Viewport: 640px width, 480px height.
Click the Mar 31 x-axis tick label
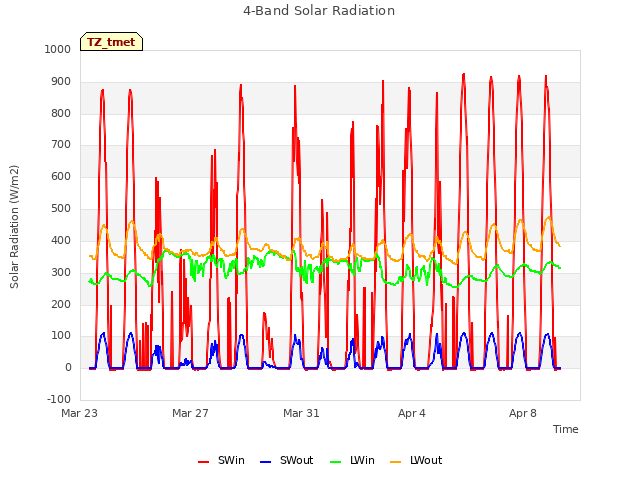pos(301,413)
